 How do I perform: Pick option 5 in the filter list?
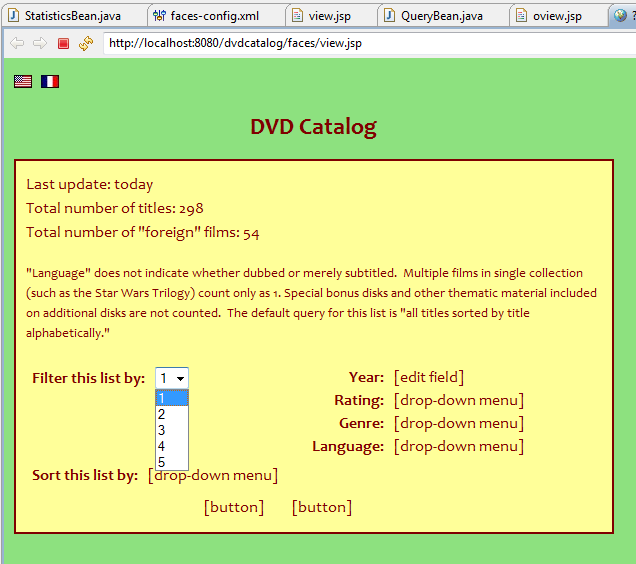[x=172, y=462]
